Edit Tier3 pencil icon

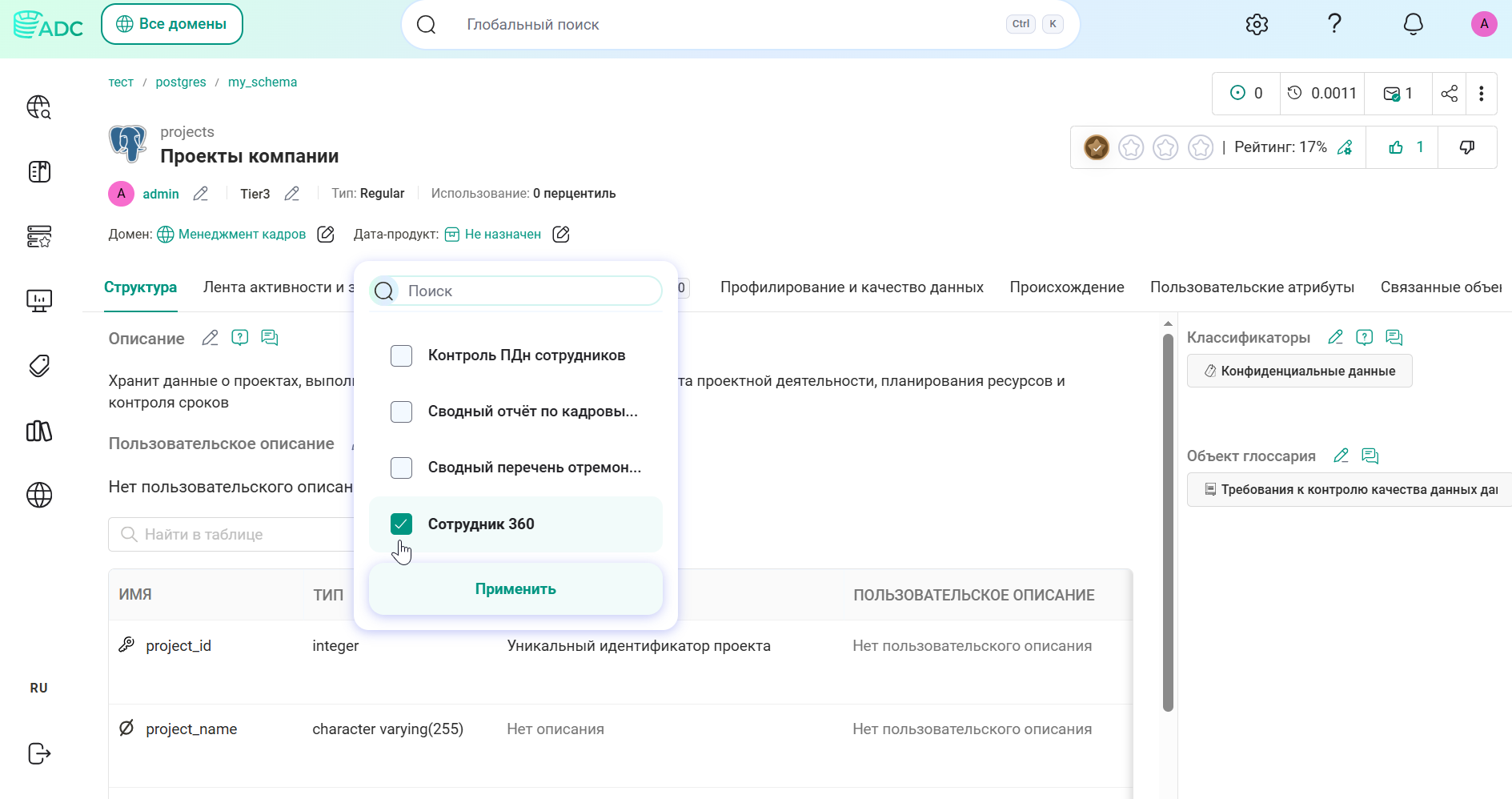292,194
